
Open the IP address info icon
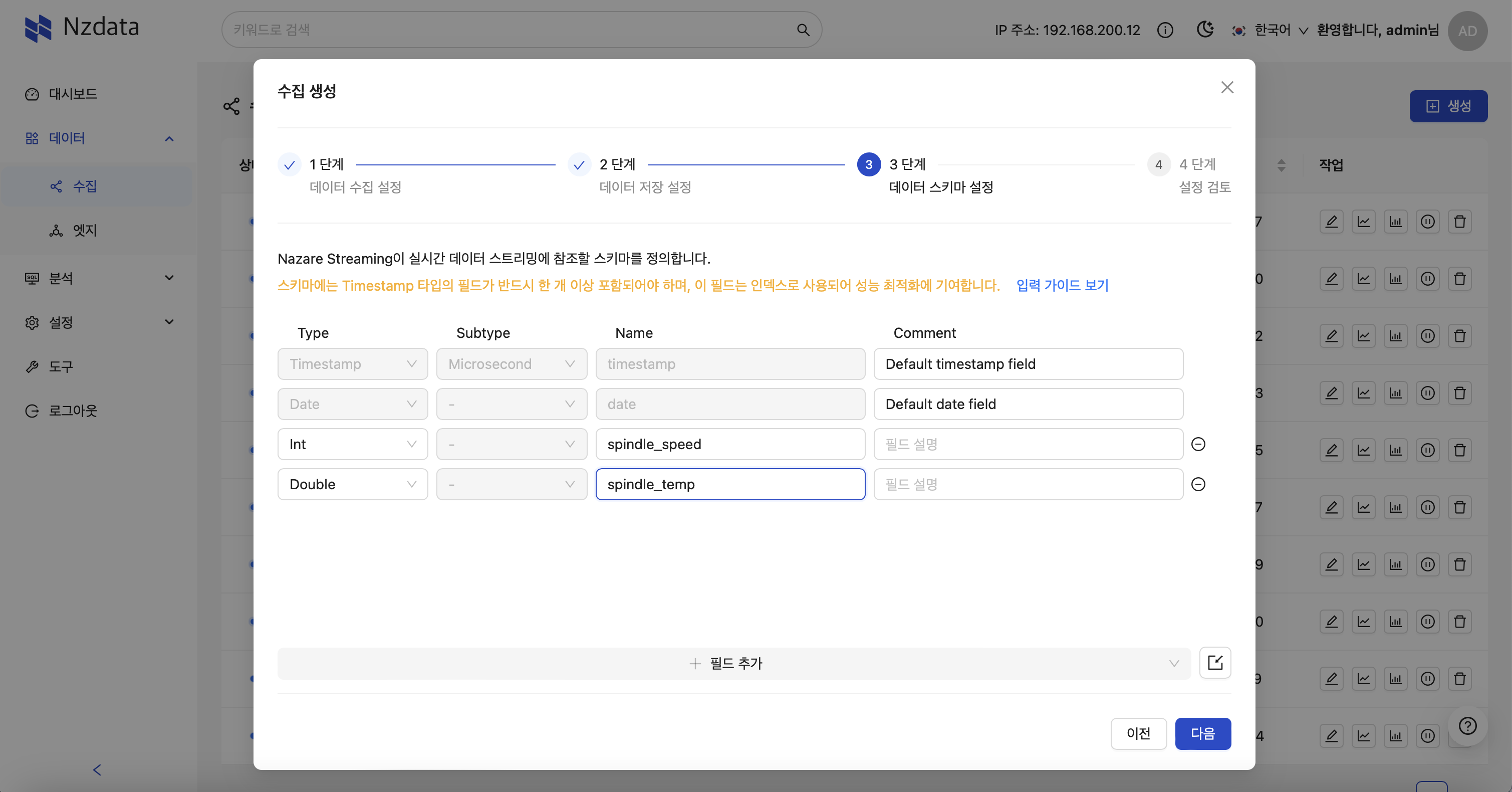tap(1165, 30)
